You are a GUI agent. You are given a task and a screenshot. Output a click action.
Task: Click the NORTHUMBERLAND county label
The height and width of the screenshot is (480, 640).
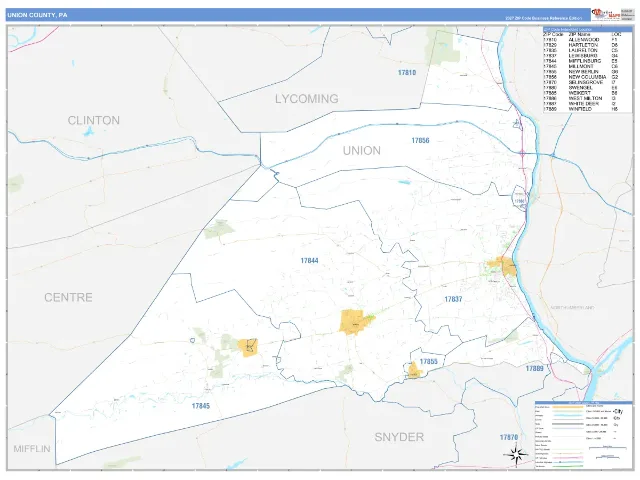pos(572,307)
